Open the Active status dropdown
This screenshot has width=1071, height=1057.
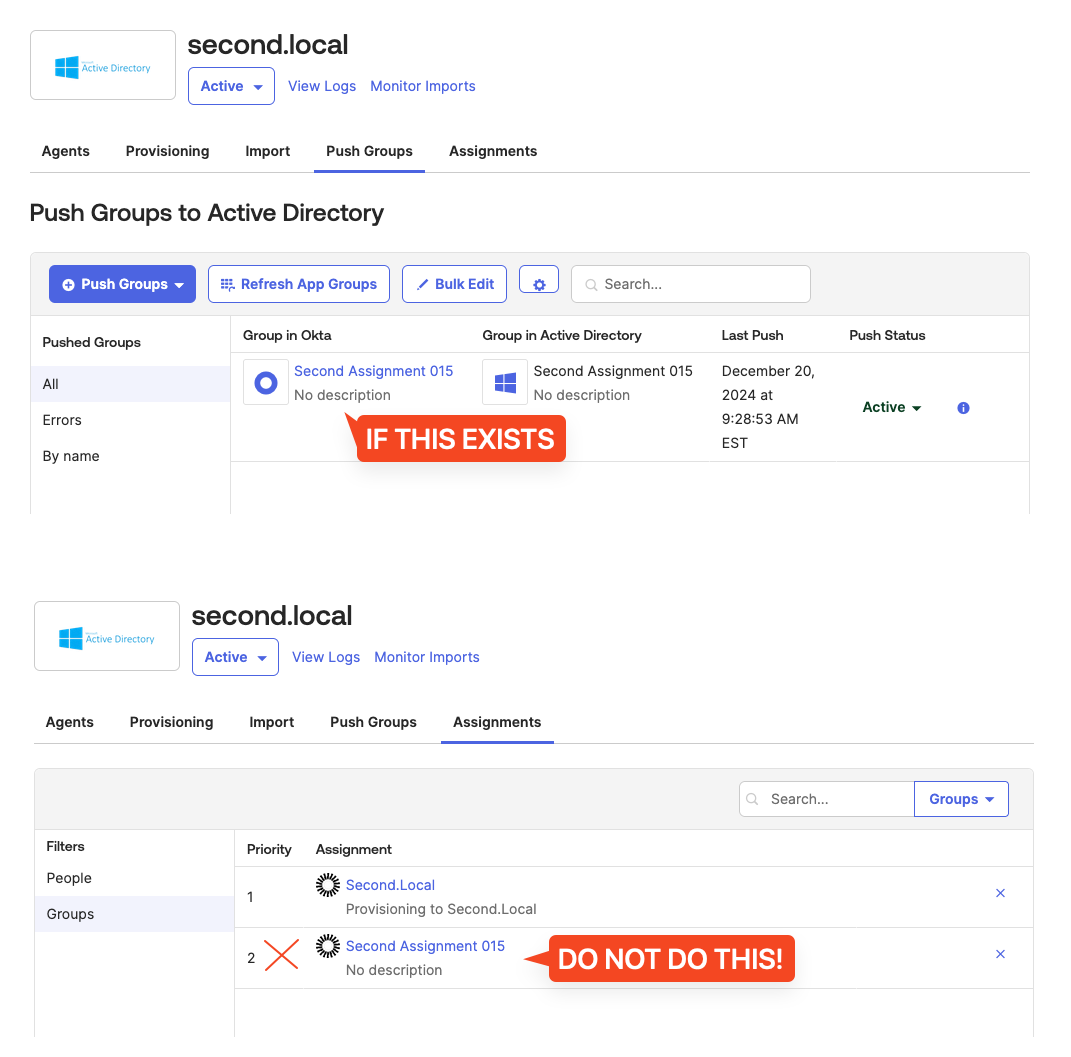pos(231,86)
